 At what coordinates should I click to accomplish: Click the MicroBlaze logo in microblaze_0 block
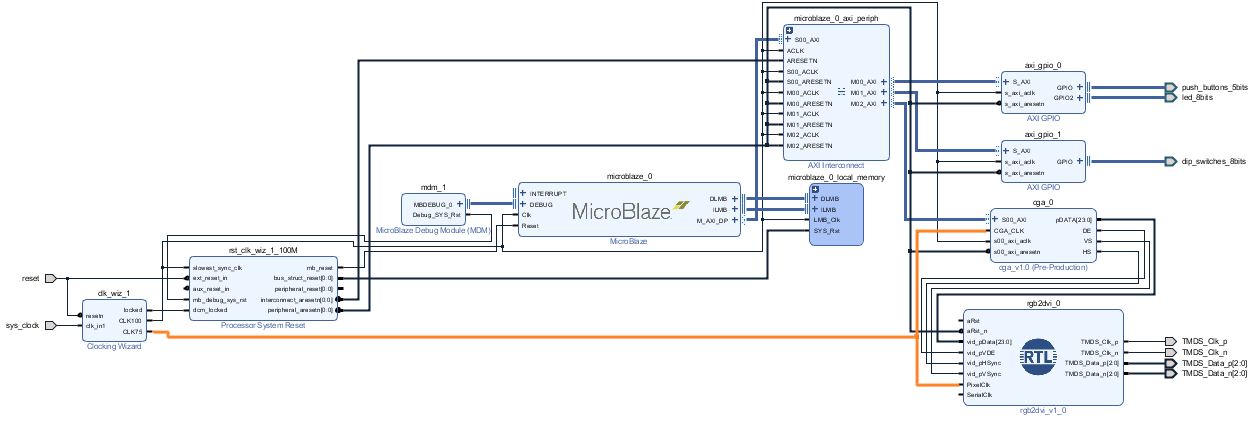point(630,210)
